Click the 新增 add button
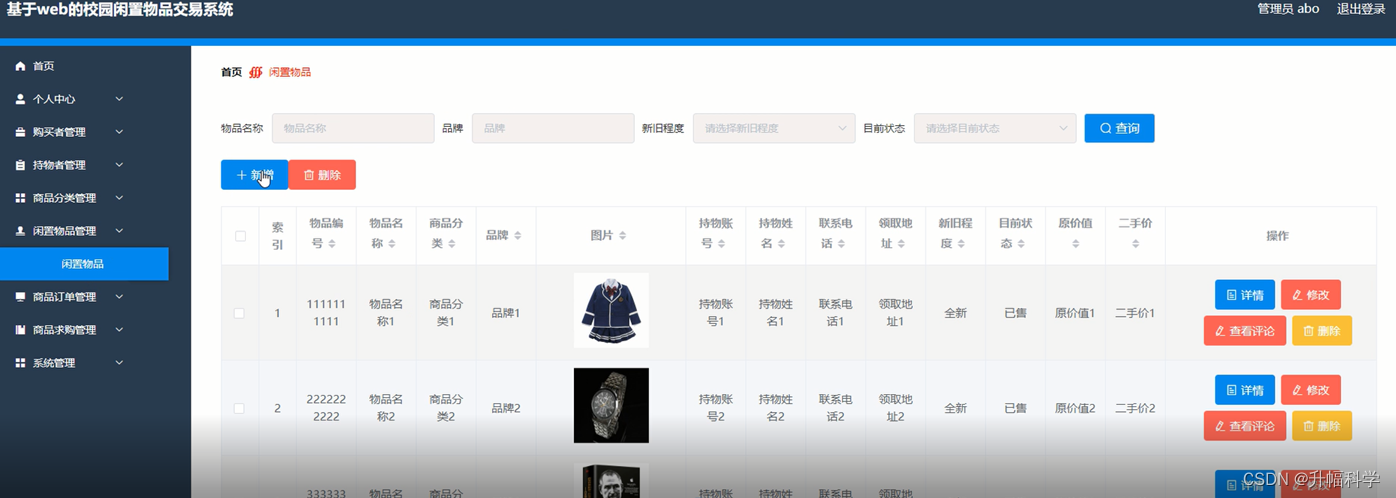Viewport: 1396px width, 498px height. [254, 175]
